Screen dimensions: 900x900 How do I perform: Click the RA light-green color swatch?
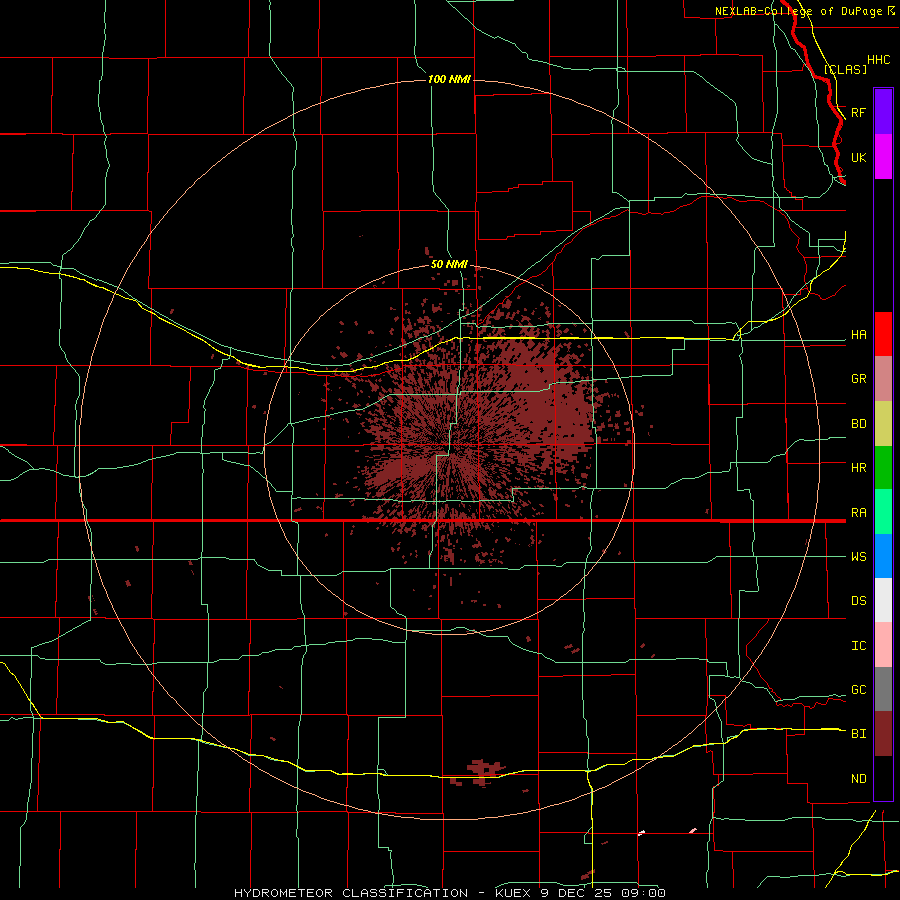(x=883, y=512)
